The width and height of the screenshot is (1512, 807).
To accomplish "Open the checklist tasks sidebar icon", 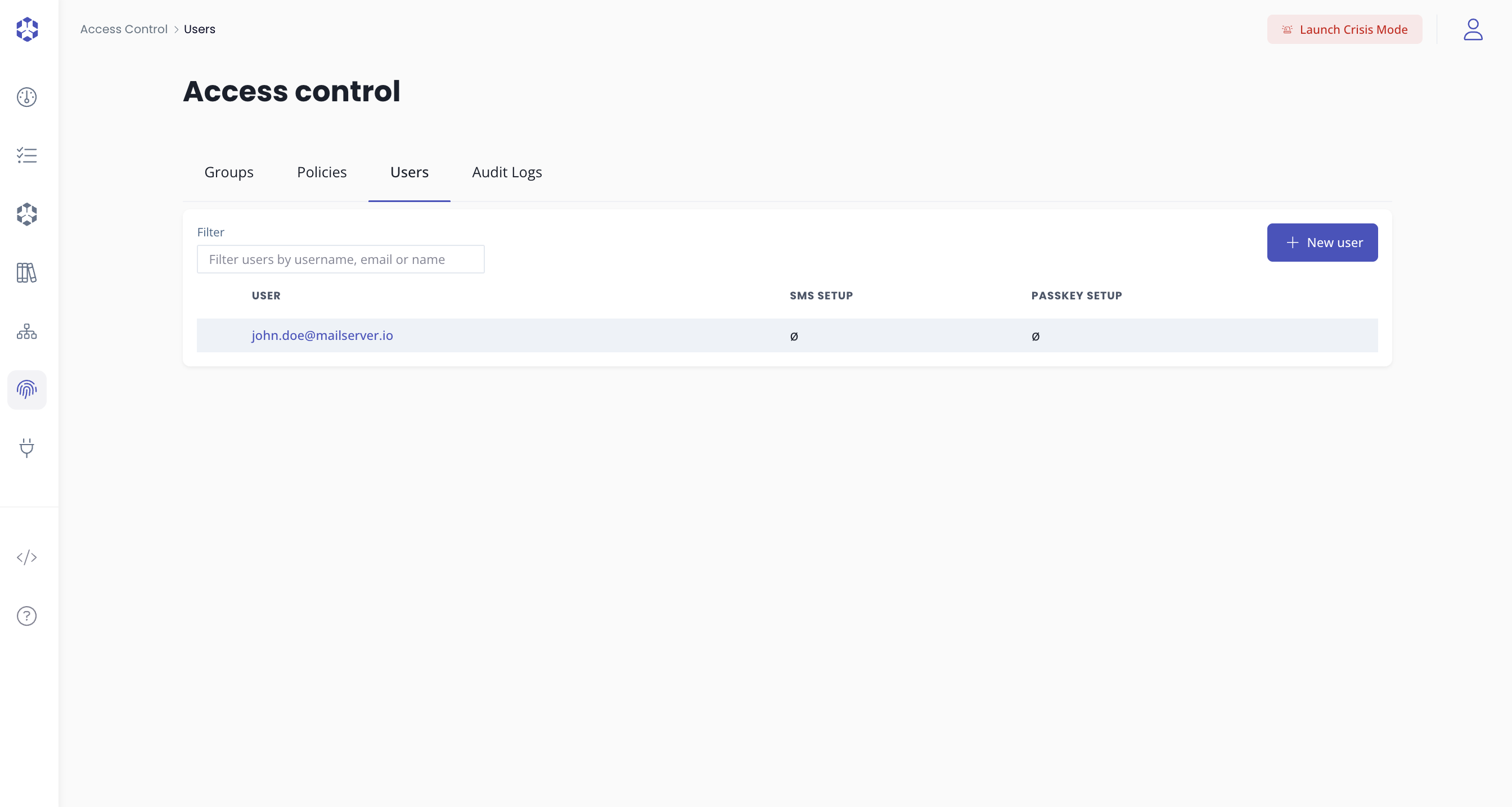I will pos(27,156).
